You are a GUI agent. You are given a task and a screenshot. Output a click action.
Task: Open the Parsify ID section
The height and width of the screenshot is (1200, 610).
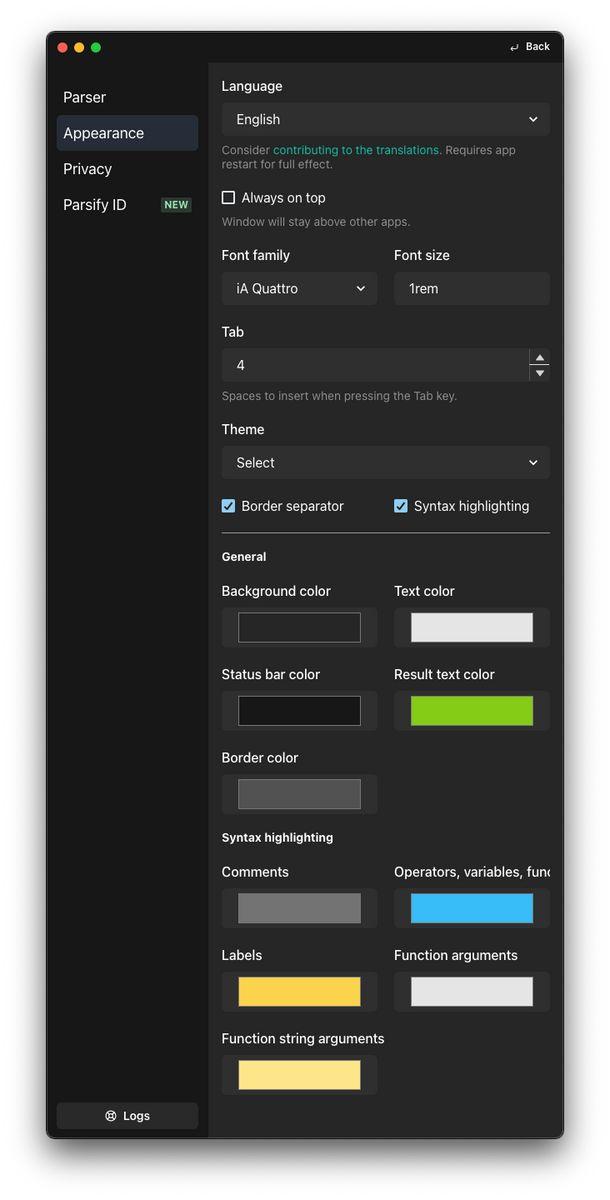pos(95,205)
